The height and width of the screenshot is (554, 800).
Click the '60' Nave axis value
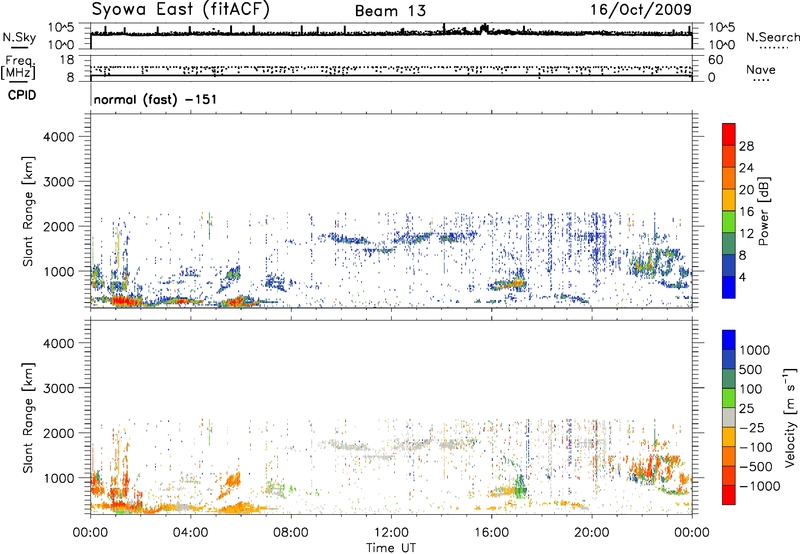pyautogui.click(x=715, y=60)
